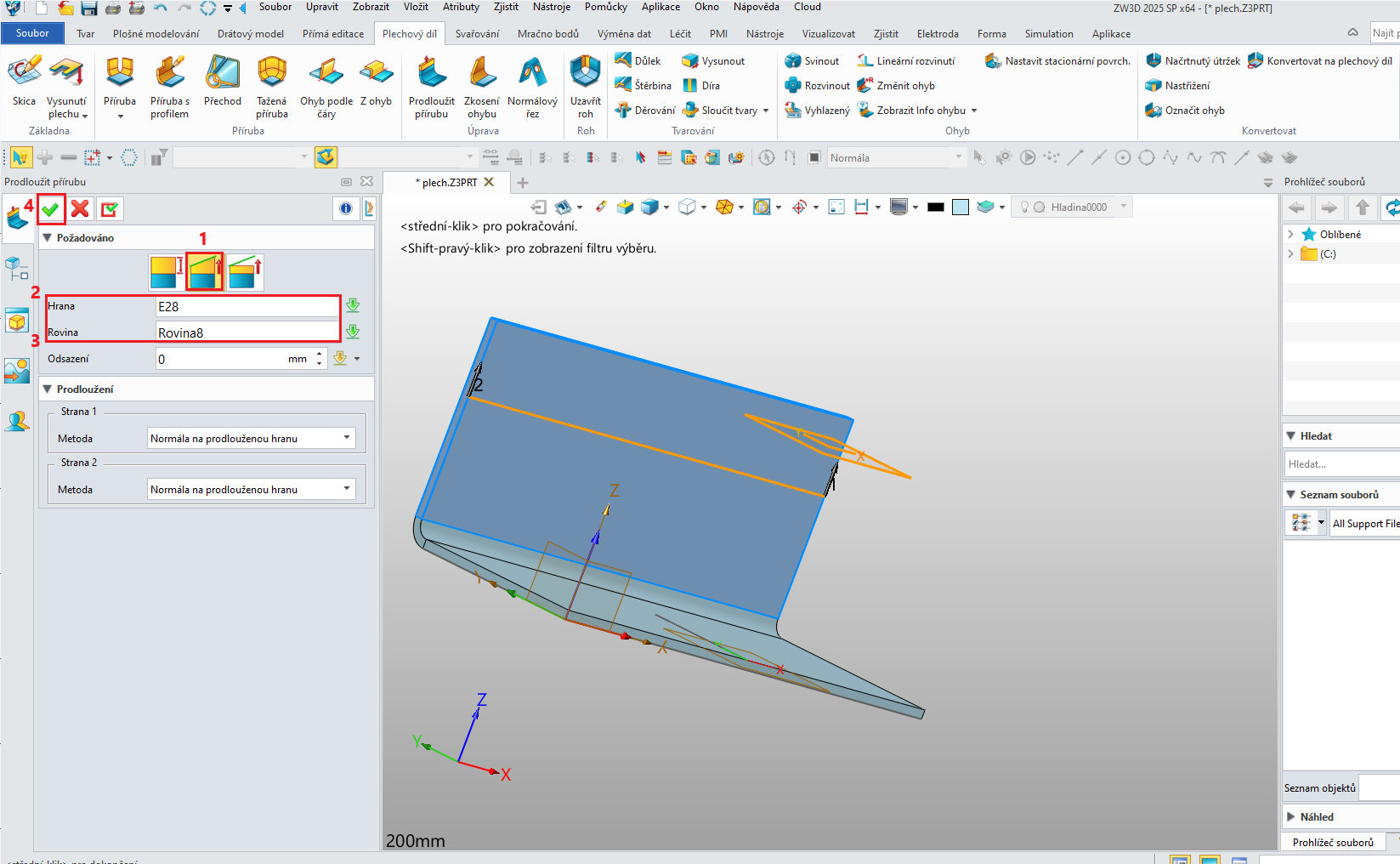The height and width of the screenshot is (864, 1400).
Task: Click in the Hledat search box
Action: pos(1342,464)
